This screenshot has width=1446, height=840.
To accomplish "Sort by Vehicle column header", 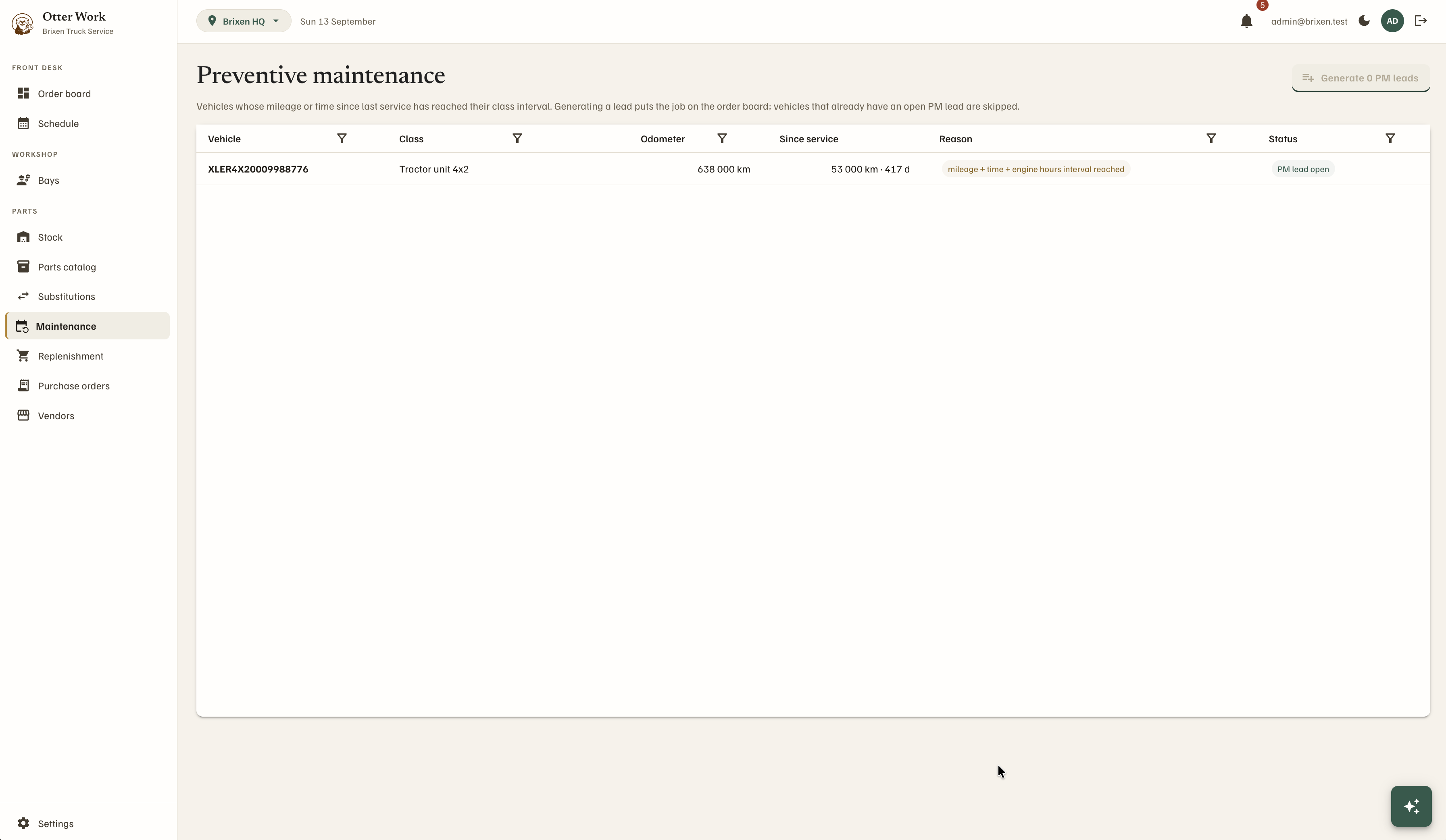I will 224,139.
